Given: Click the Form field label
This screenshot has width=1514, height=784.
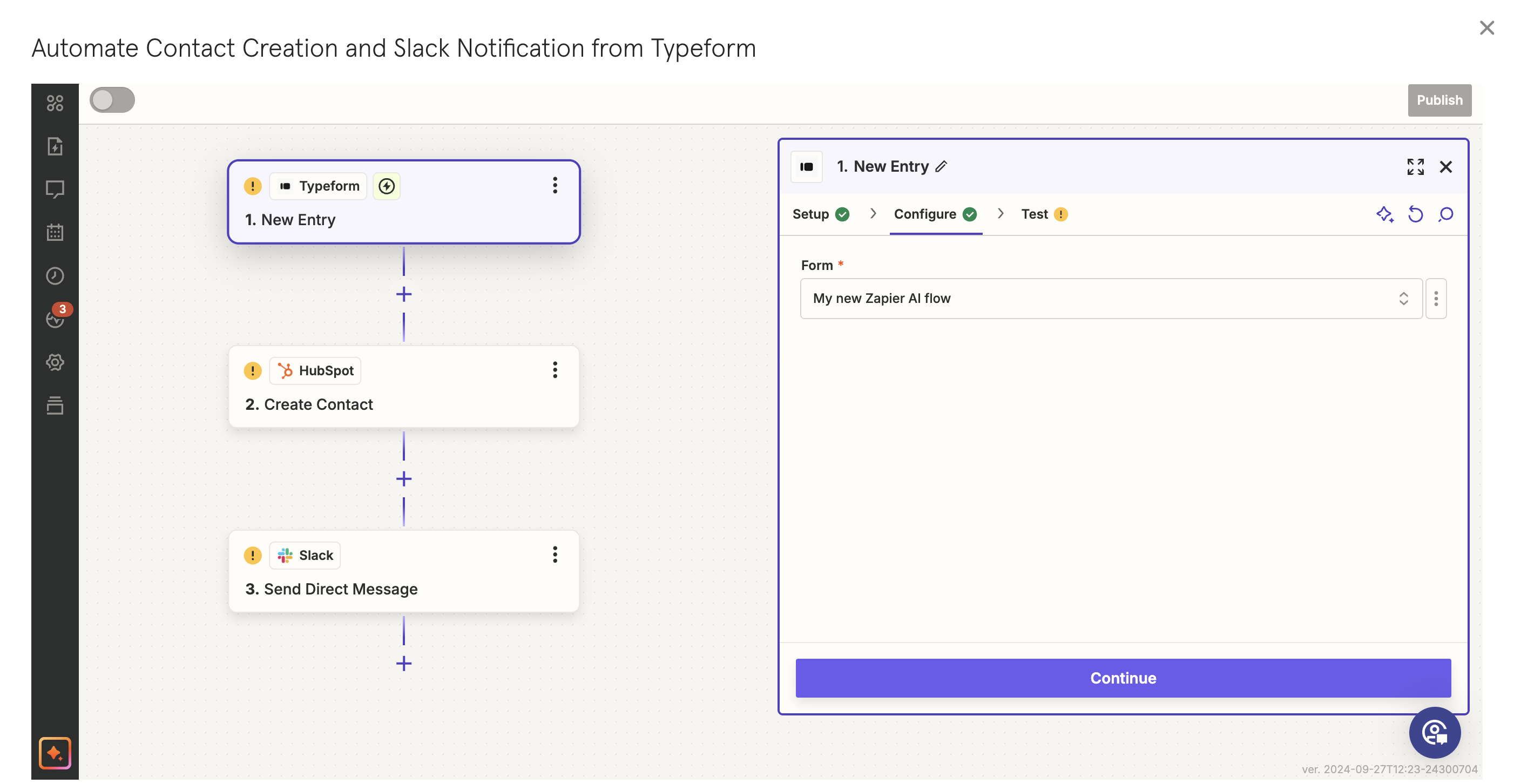Looking at the screenshot, I should coord(816,265).
